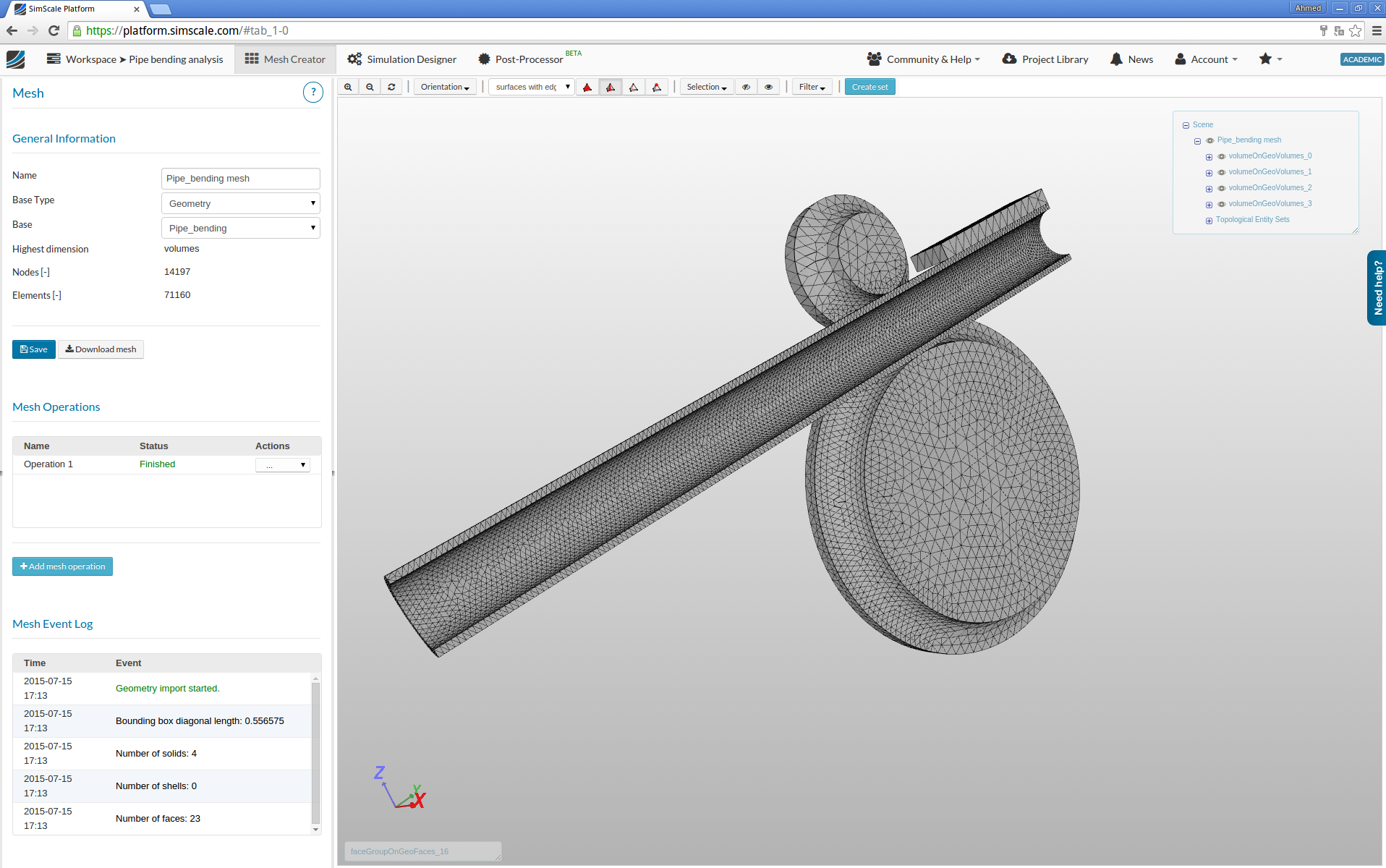Hide volumeOnGeoVolumes_1 with its eye icon
1386x868 pixels.
pos(1221,172)
